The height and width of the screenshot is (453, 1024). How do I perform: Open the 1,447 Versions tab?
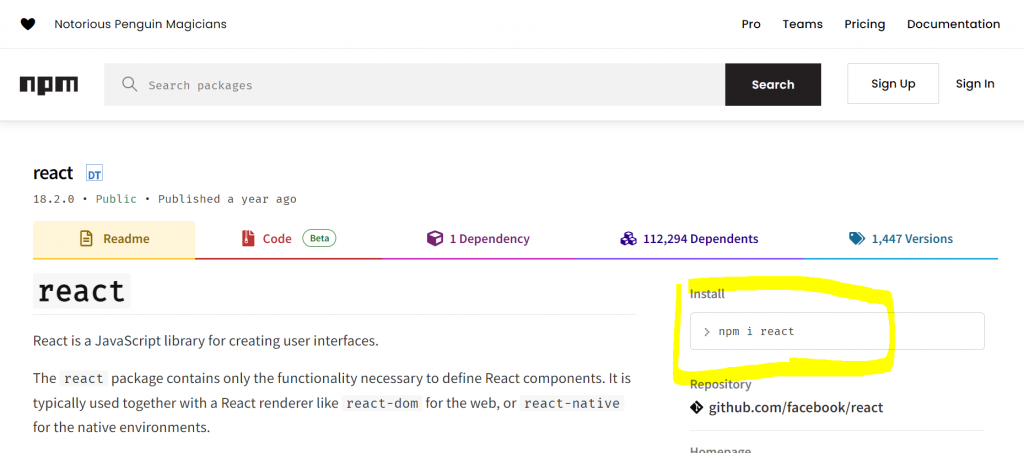[911, 239]
